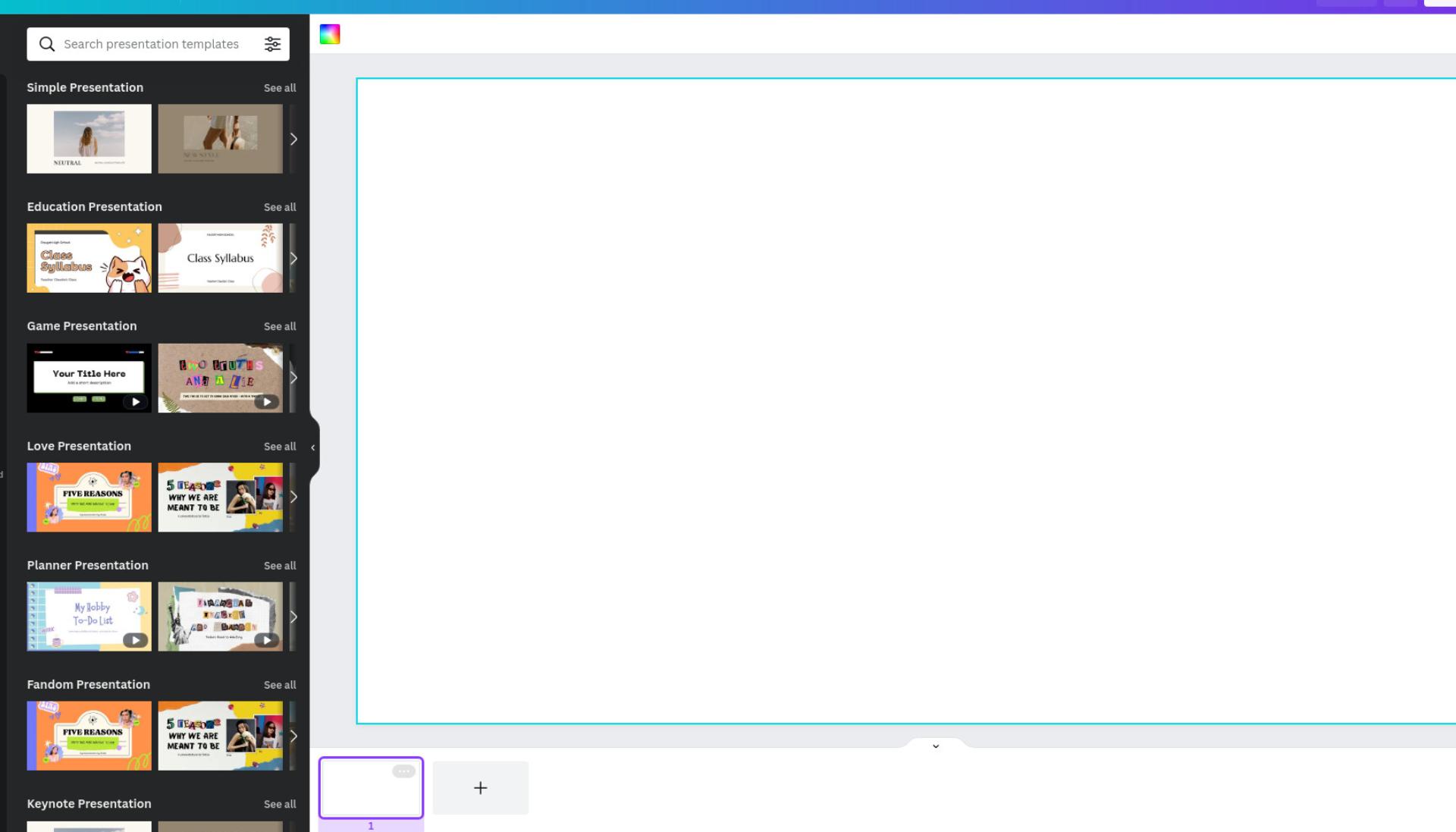See all Planner Presentation templates
Viewport: 1456px width, 832px height.
click(x=280, y=566)
